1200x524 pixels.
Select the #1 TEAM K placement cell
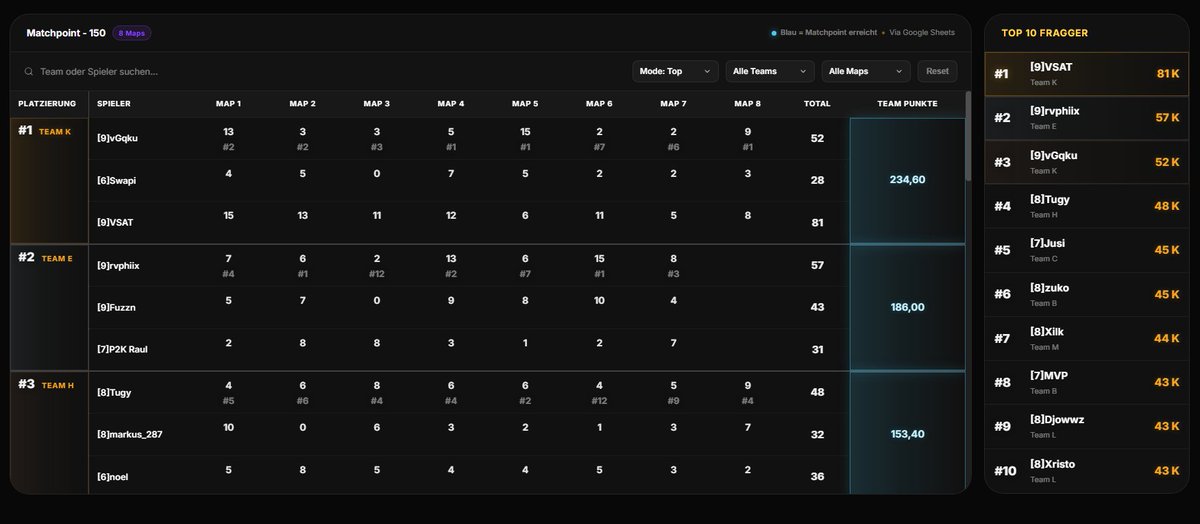tap(49, 180)
